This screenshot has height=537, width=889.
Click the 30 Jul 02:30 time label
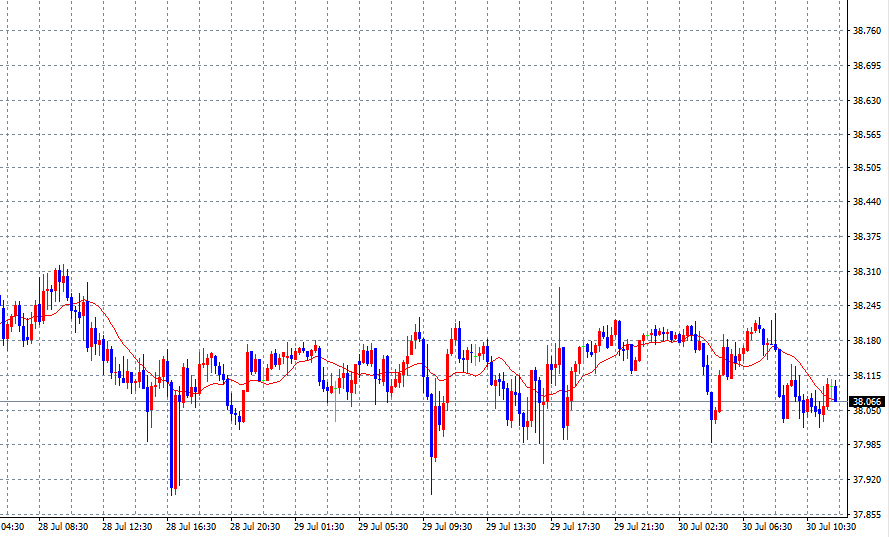(702, 526)
